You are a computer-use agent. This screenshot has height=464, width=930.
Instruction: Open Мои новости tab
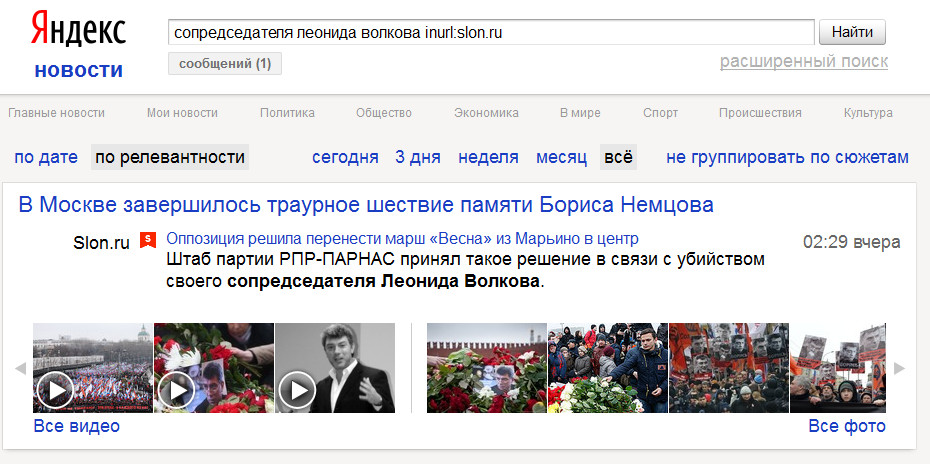click(x=182, y=113)
